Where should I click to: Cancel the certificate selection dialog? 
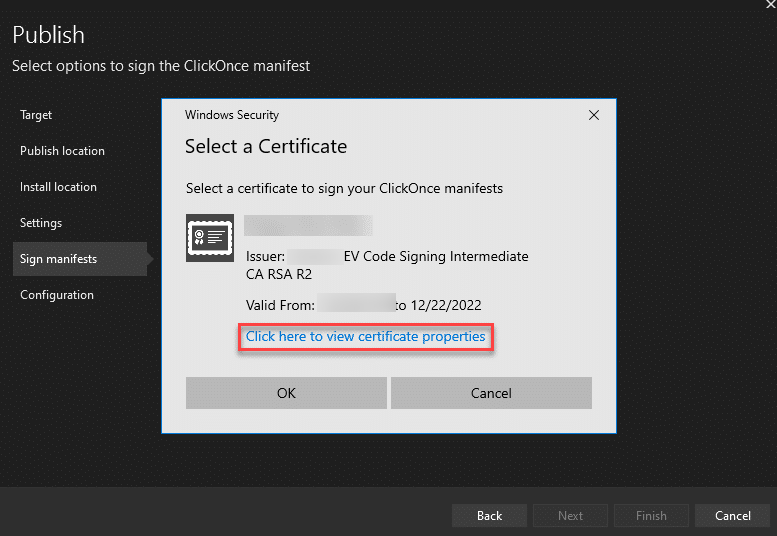(x=491, y=393)
